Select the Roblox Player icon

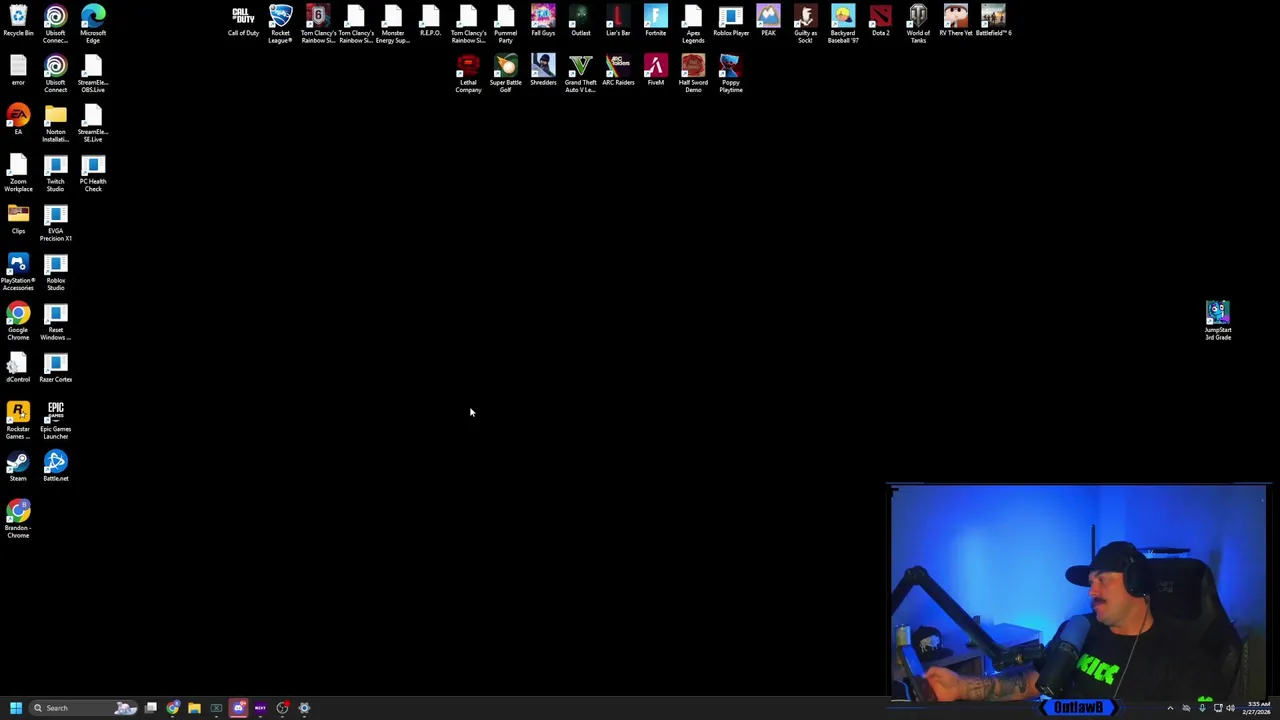[731, 21]
